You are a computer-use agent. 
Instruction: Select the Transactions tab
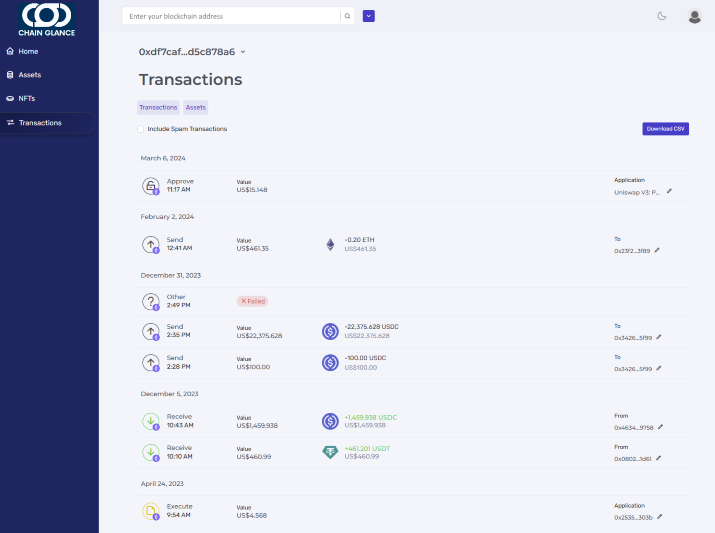[158, 107]
